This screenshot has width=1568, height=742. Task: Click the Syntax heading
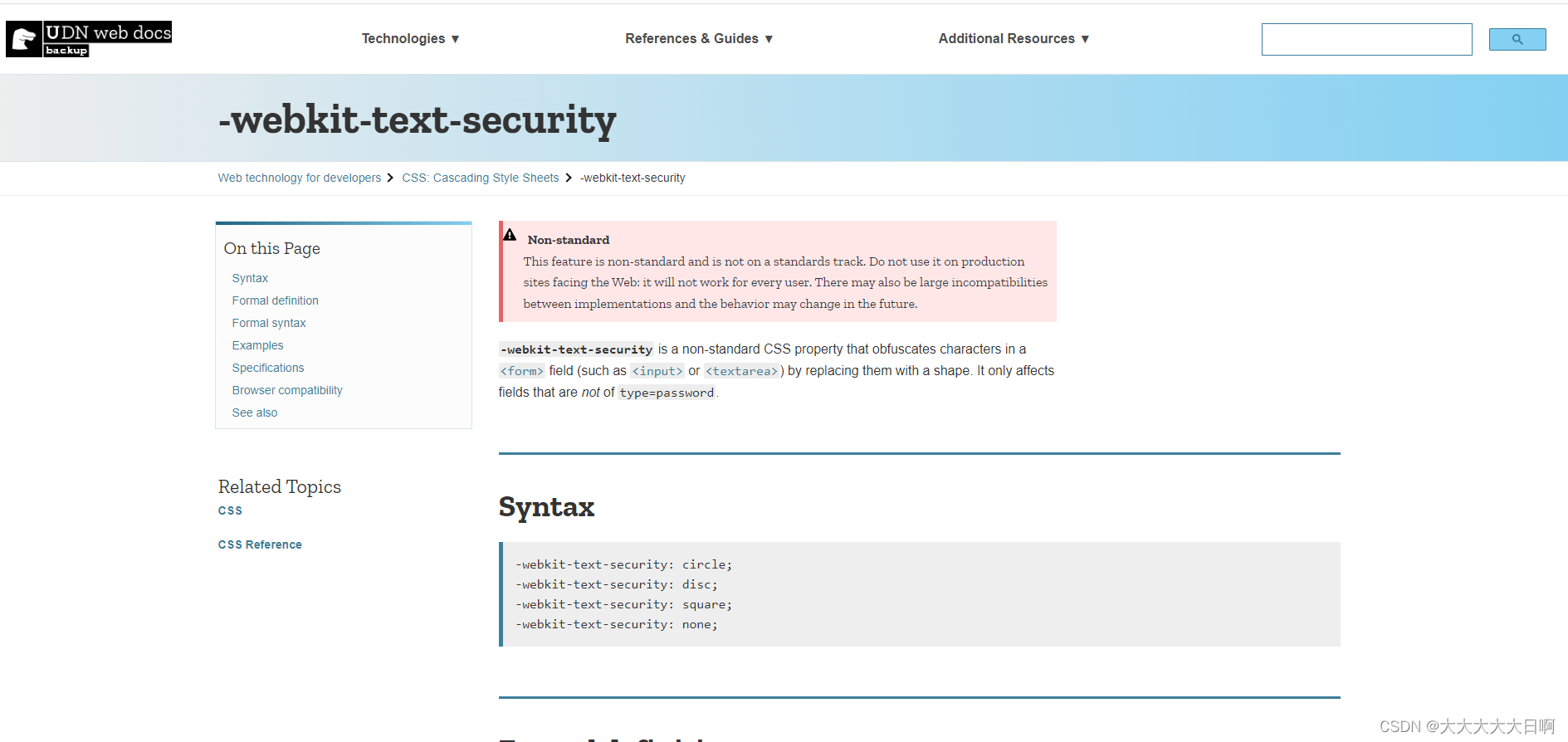click(x=546, y=506)
